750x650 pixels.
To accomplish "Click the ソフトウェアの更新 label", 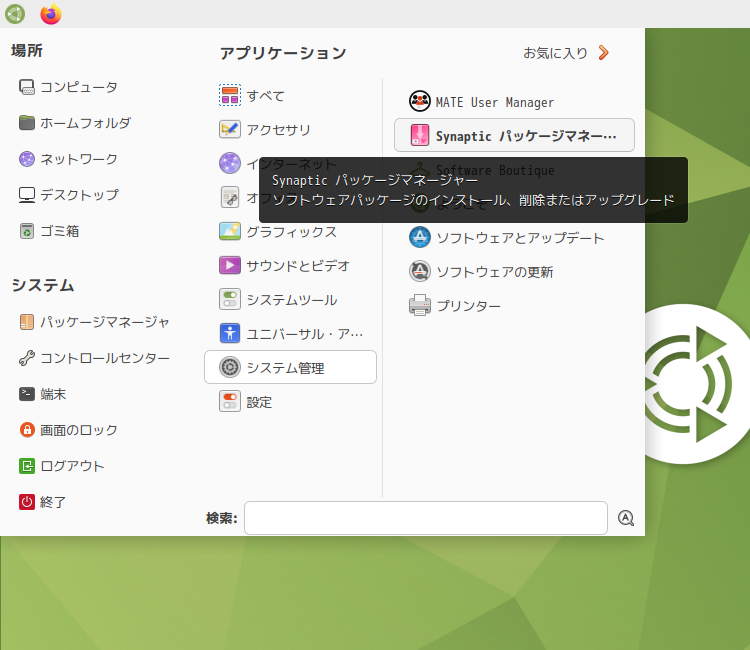I will click(x=495, y=272).
